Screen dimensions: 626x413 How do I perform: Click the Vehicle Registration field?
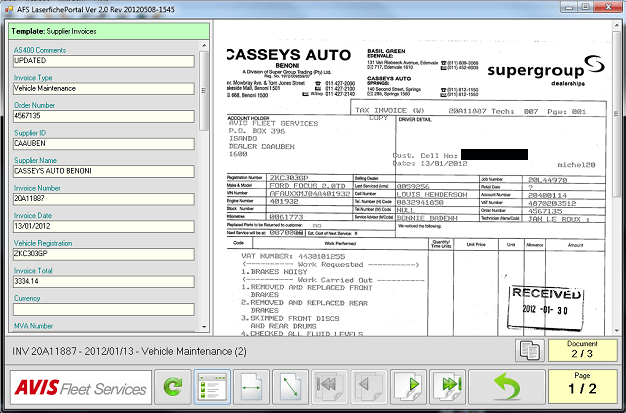[x=104, y=254]
